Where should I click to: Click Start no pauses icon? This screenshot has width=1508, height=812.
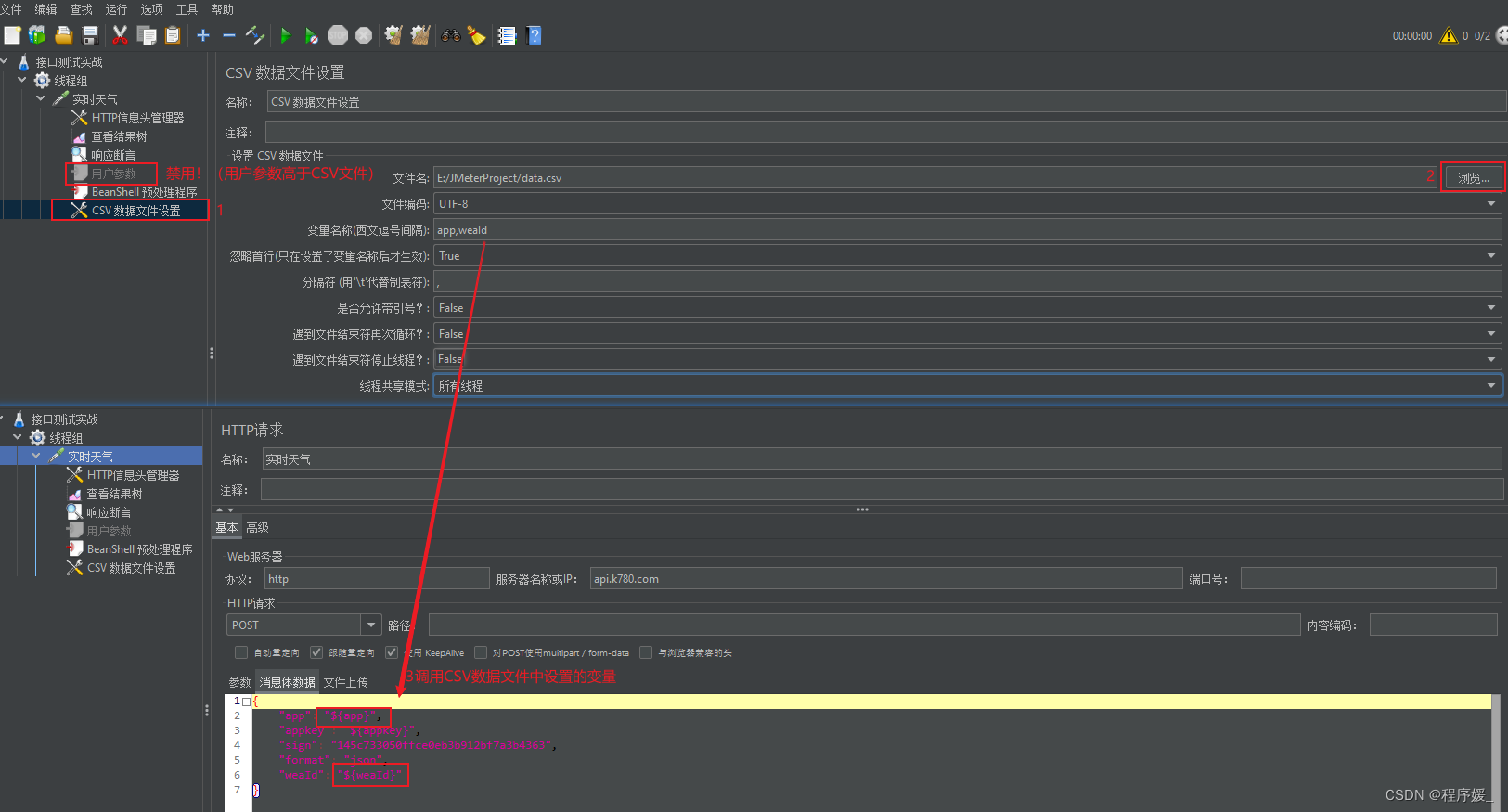pos(312,35)
